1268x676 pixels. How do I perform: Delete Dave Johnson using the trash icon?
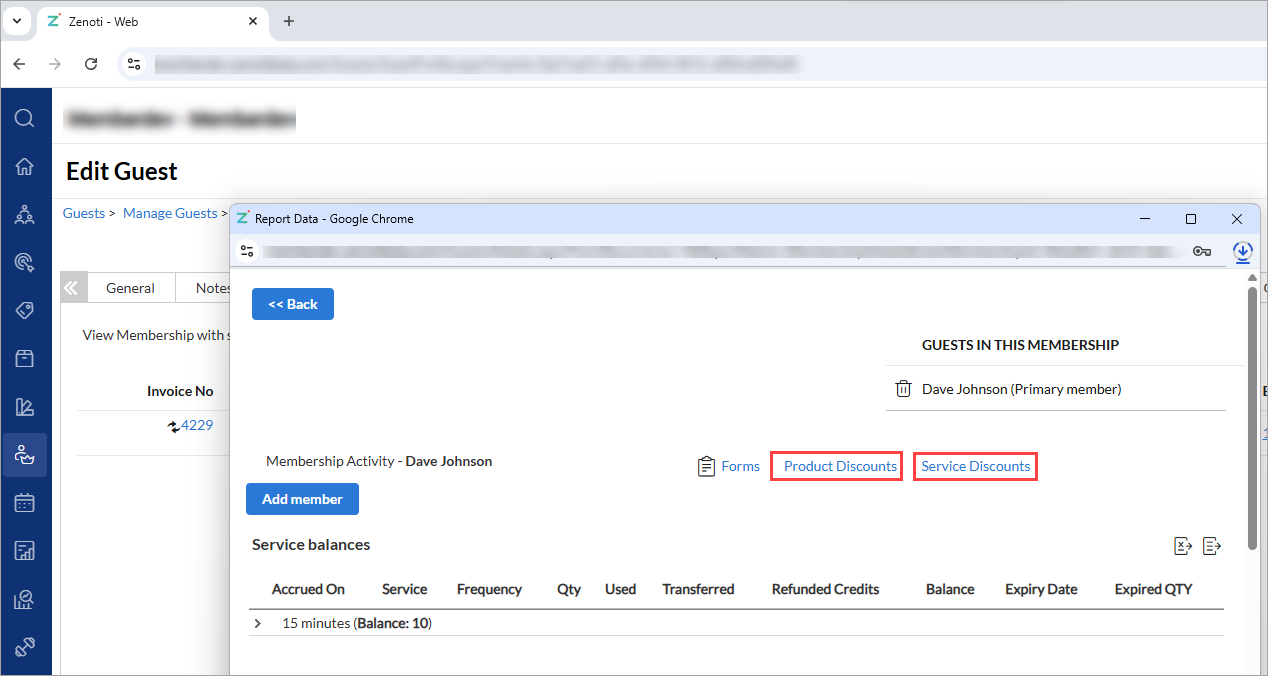coord(903,389)
